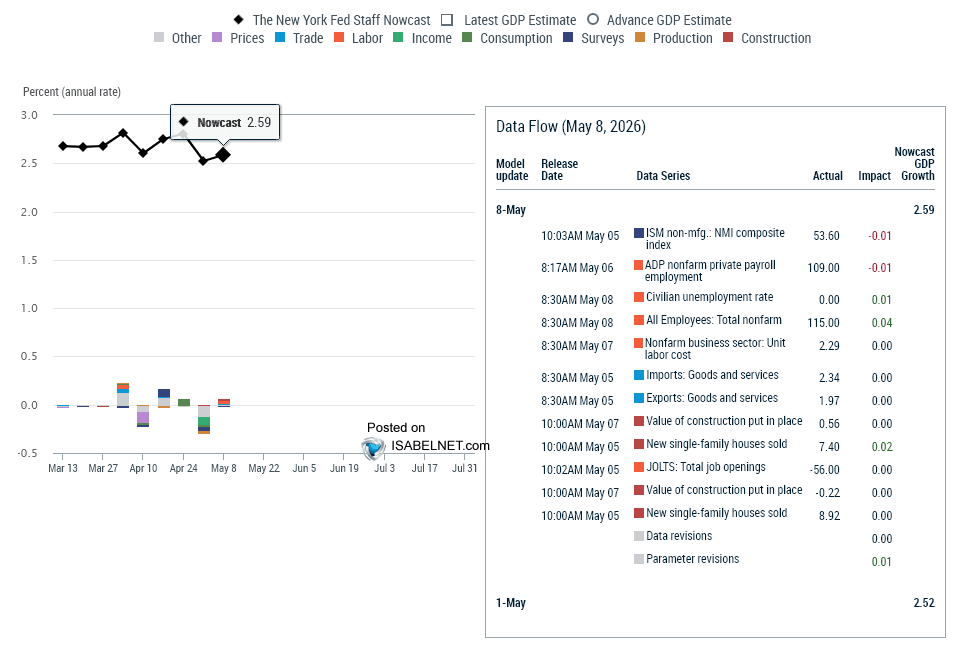966x650 pixels.
Task: Toggle the Prices purple legend swatch
Action: click(x=217, y=38)
